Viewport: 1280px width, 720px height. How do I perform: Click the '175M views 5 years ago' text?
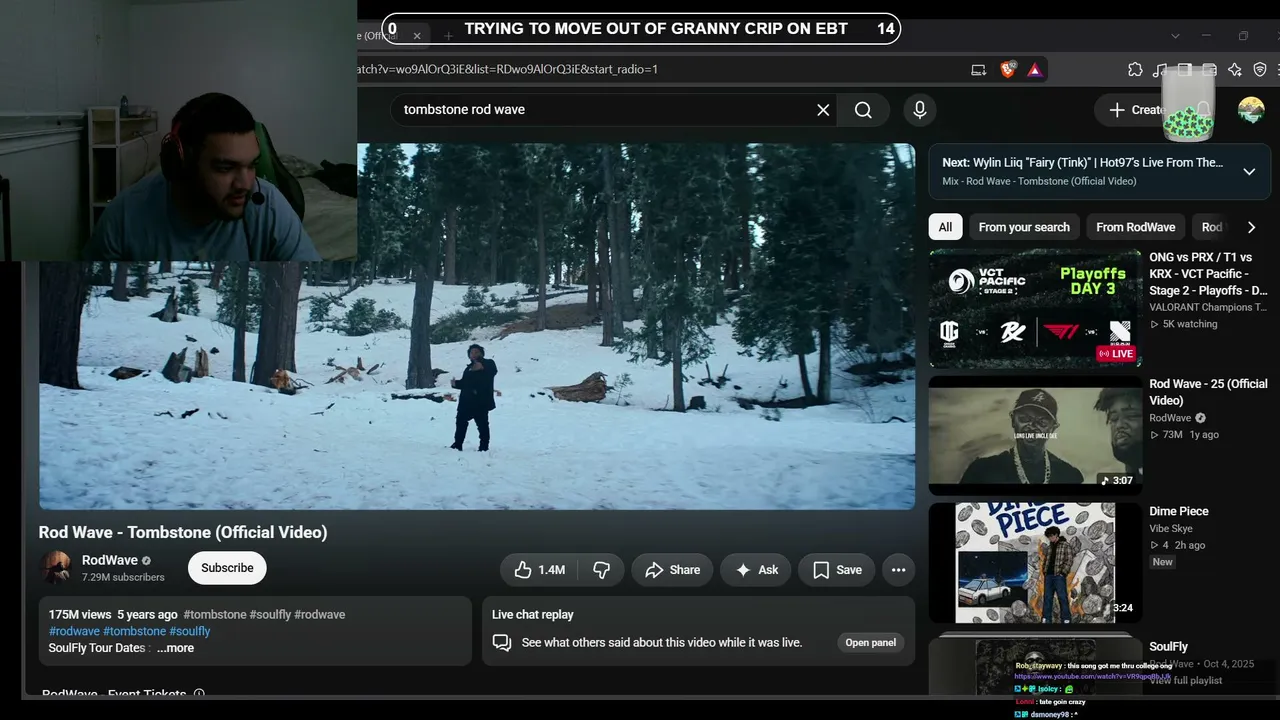tap(113, 615)
